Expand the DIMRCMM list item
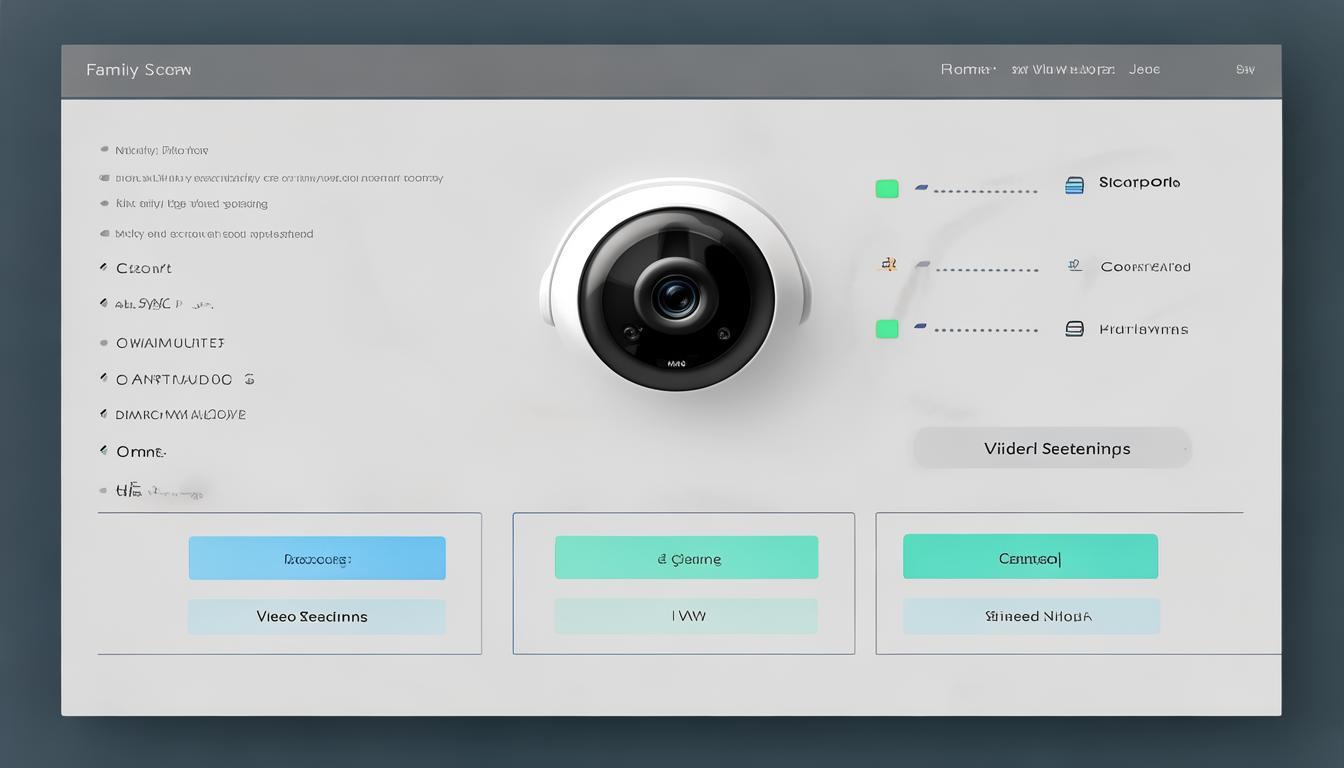 coord(180,414)
